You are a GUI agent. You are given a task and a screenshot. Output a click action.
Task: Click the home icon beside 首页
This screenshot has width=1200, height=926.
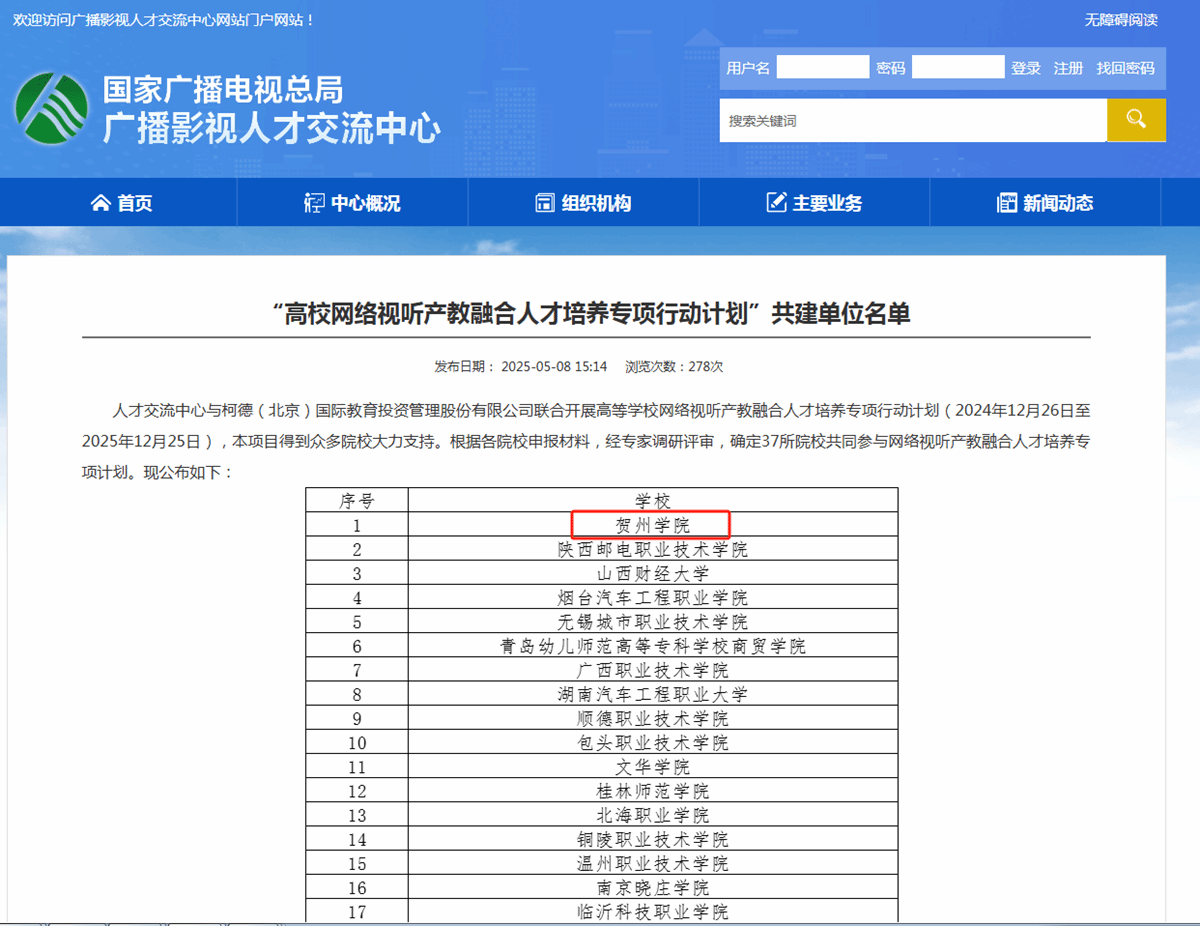coord(100,203)
